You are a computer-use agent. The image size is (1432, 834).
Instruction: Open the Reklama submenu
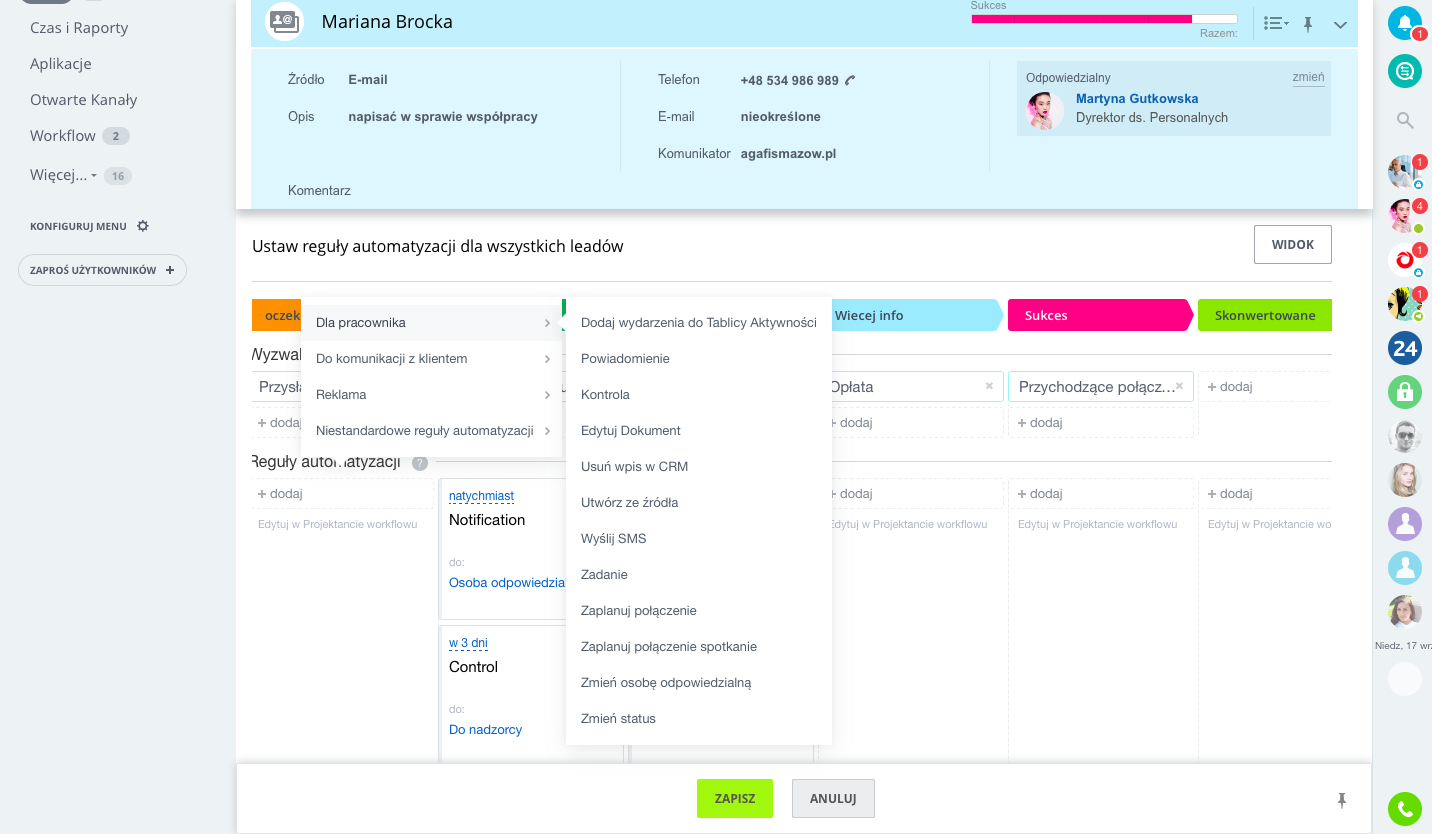(432, 394)
